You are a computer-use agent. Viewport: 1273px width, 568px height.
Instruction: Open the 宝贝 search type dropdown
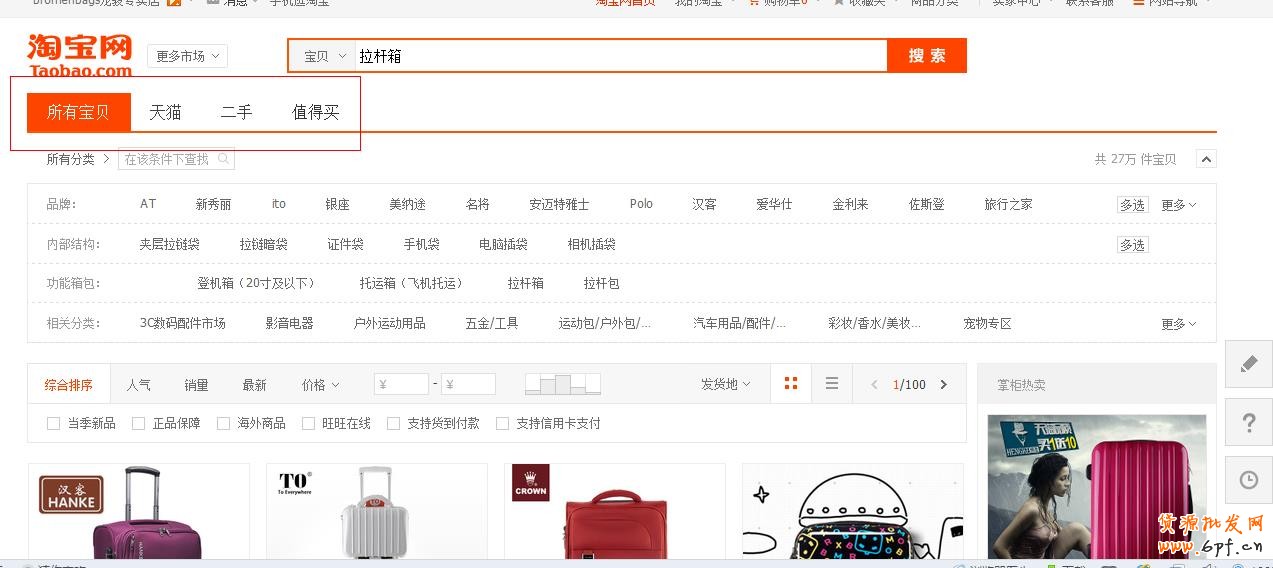pyautogui.click(x=324, y=57)
